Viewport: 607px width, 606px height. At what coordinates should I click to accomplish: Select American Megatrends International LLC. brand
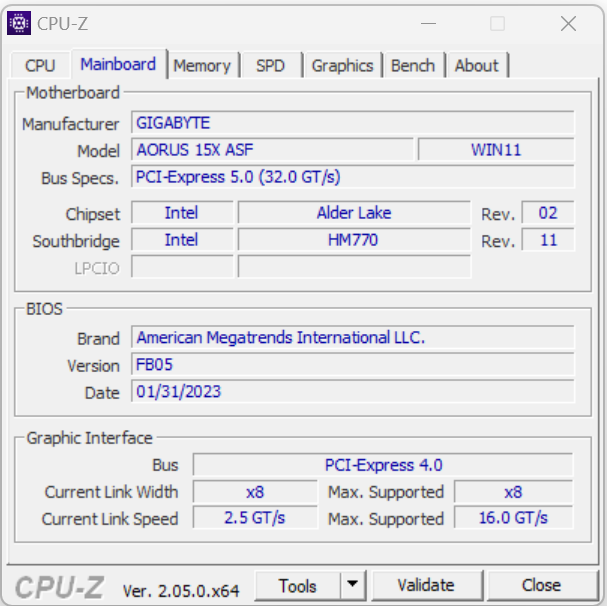point(353,337)
